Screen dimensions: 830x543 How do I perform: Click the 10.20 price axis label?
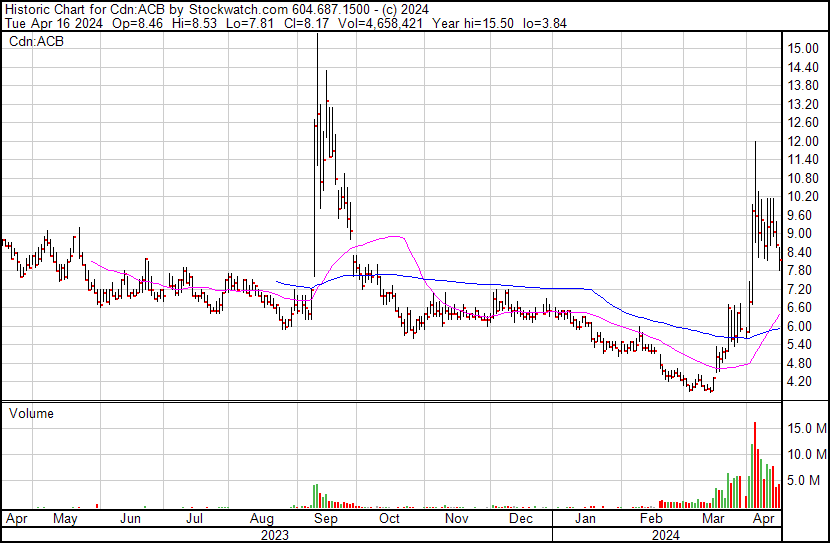(x=803, y=196)
